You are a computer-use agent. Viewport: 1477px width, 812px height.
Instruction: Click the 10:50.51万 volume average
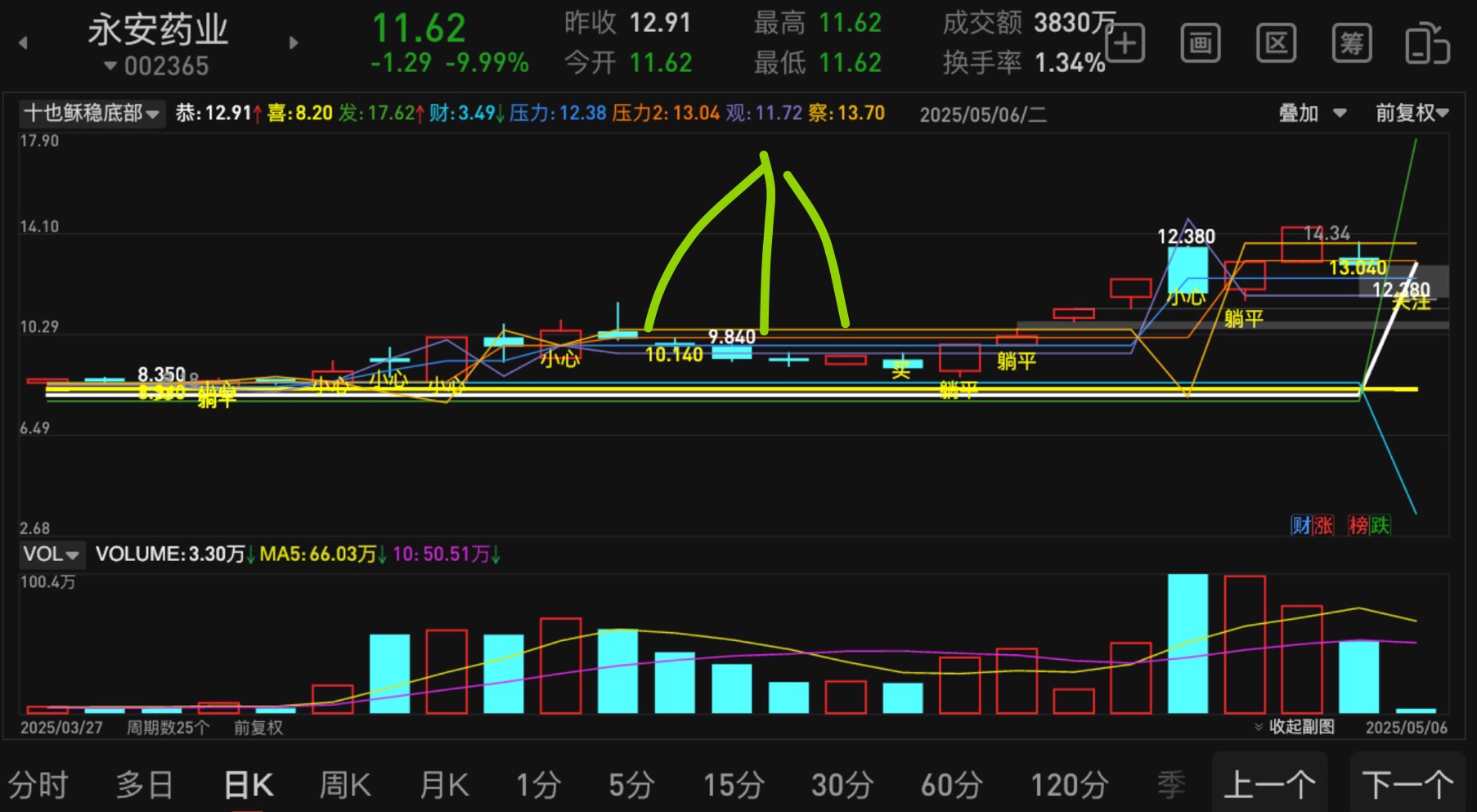coord(446,554)
